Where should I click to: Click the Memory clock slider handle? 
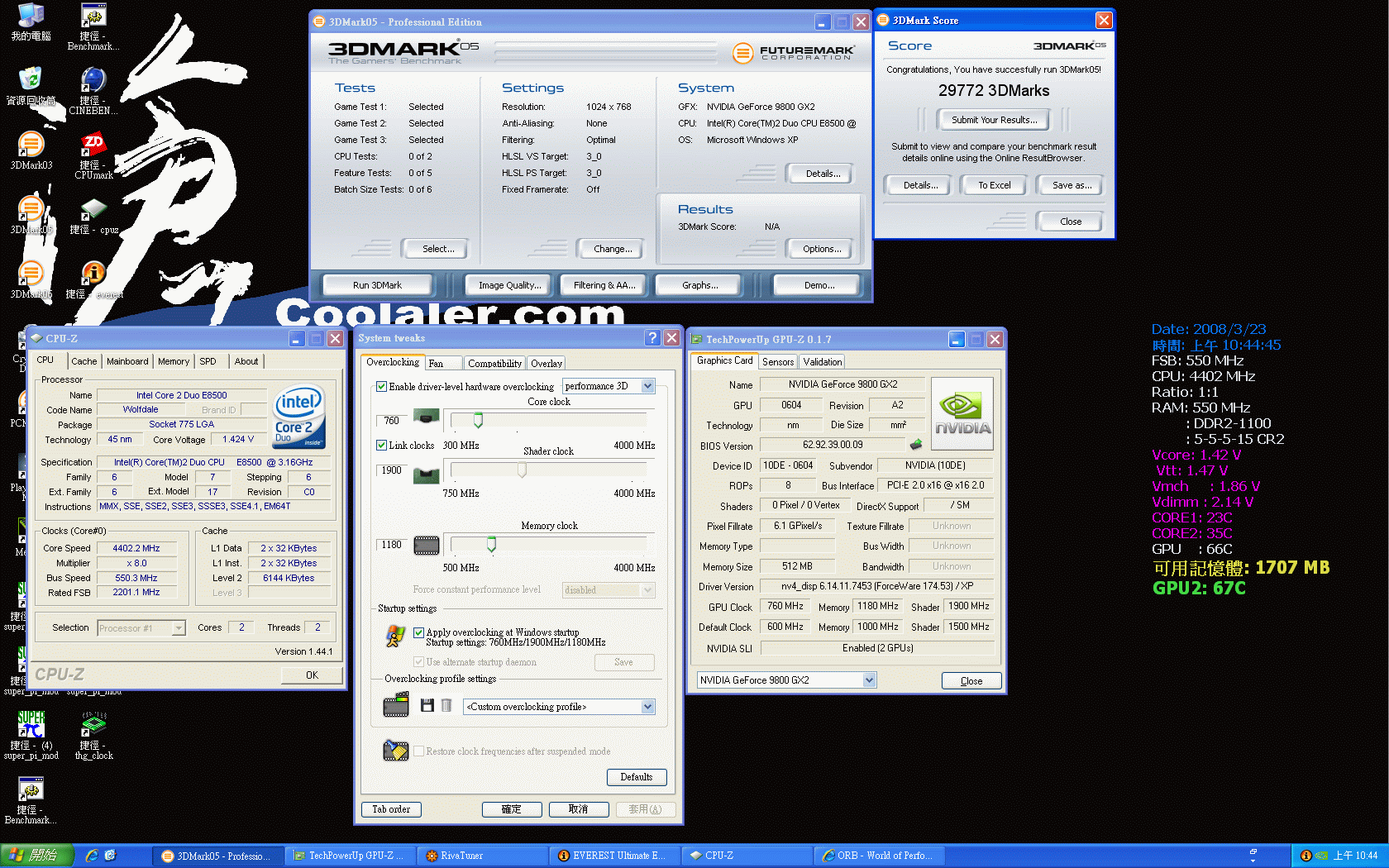click(x=491, y=545)
